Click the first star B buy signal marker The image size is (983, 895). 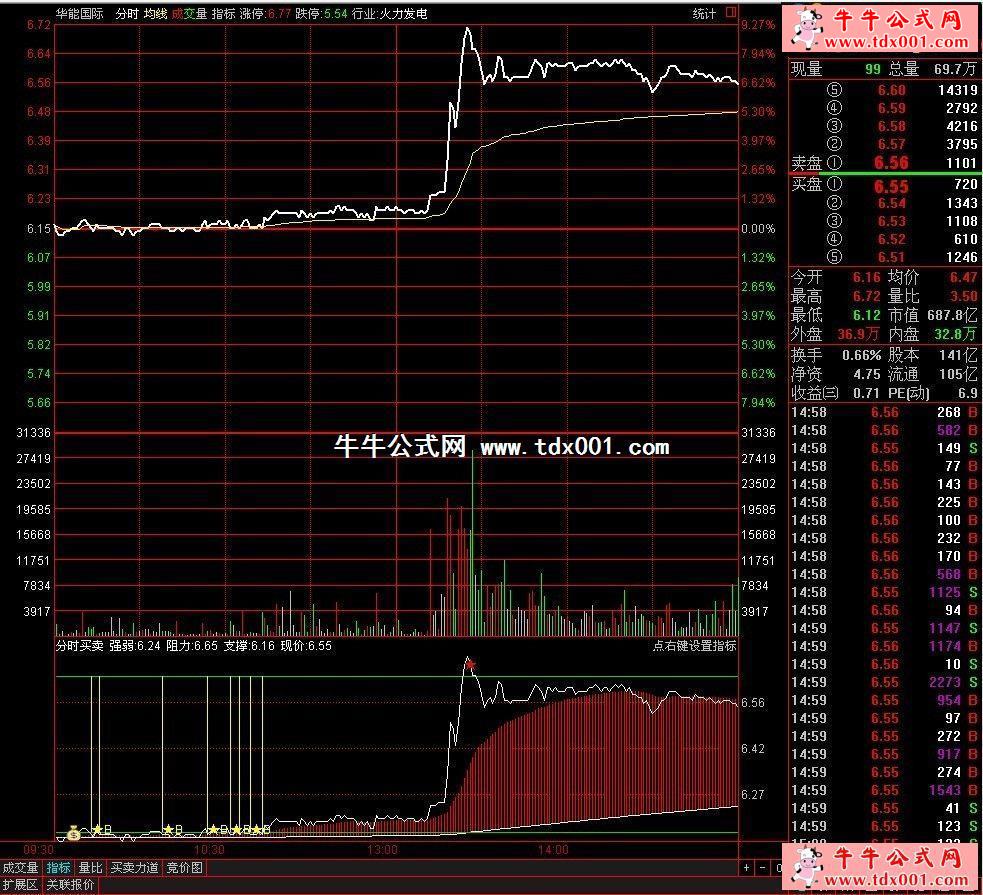pyautogui.click(x=97, y=830)
